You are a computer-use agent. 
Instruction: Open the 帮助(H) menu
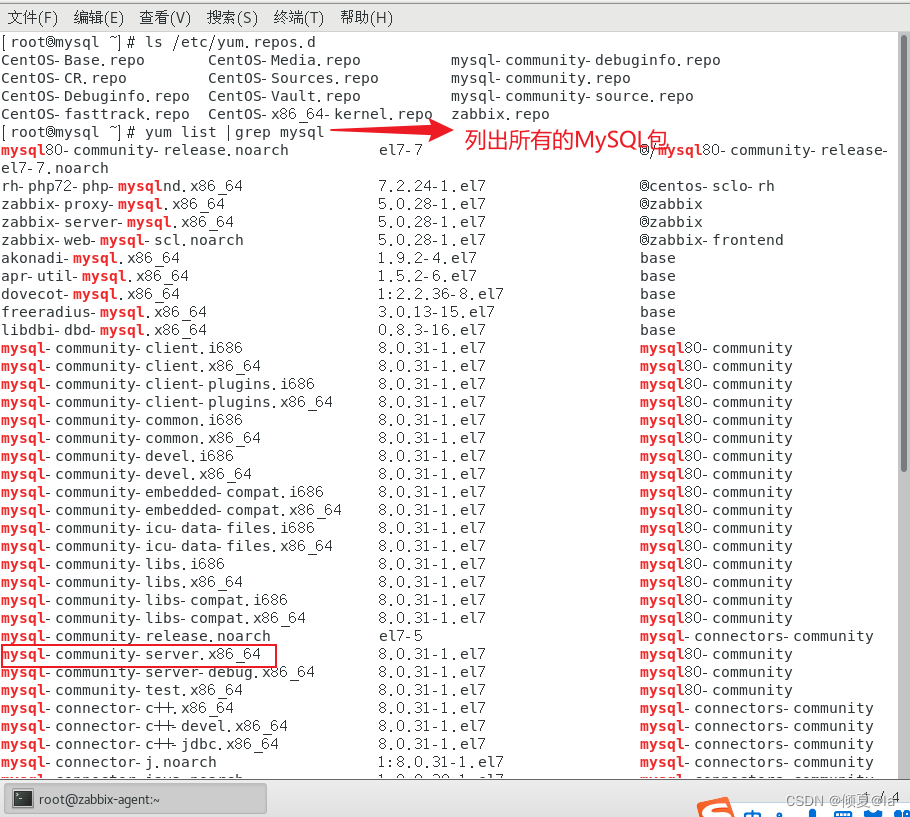point(366,18)
